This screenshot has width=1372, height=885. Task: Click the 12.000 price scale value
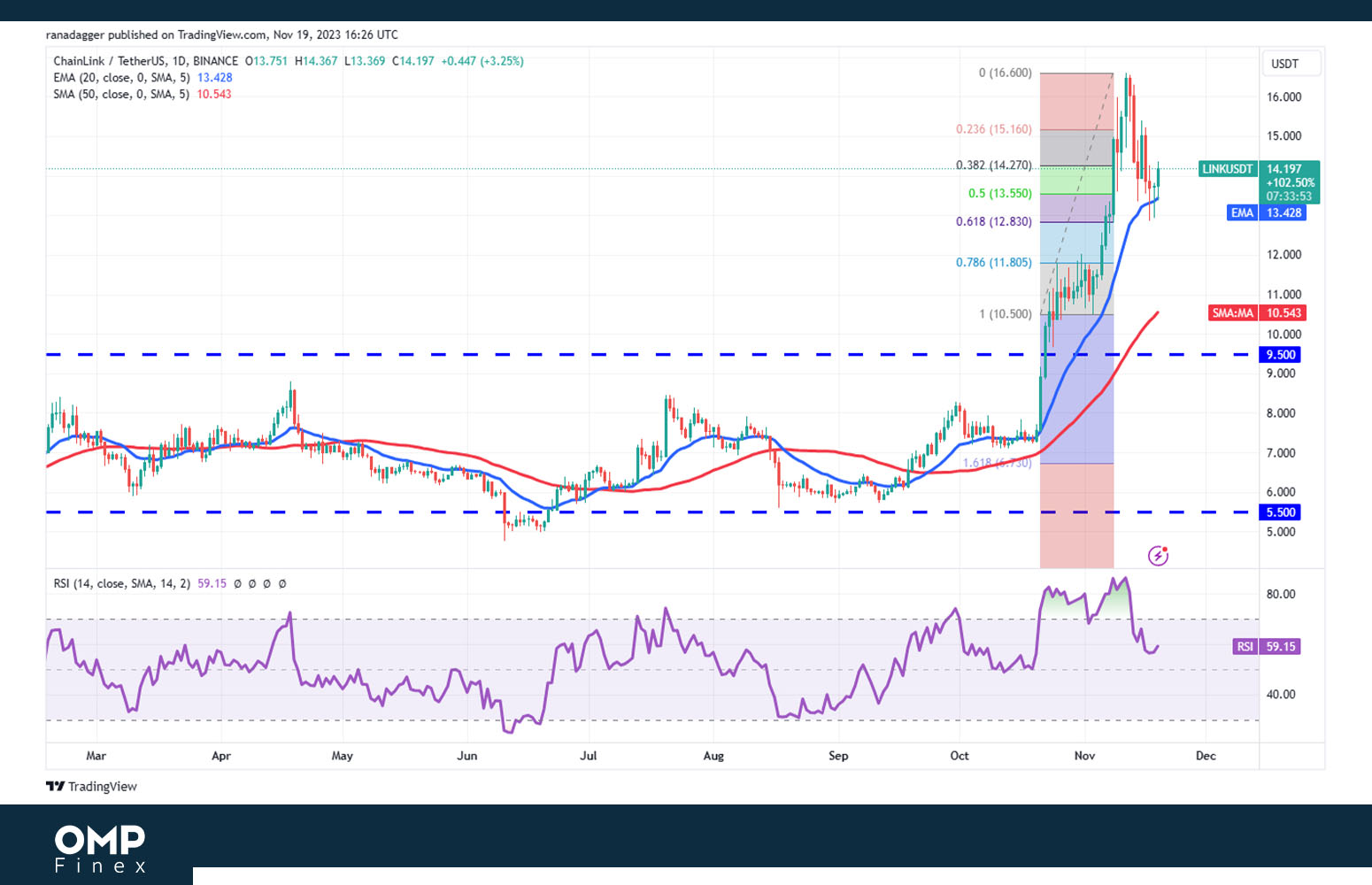coord(1283,255)
